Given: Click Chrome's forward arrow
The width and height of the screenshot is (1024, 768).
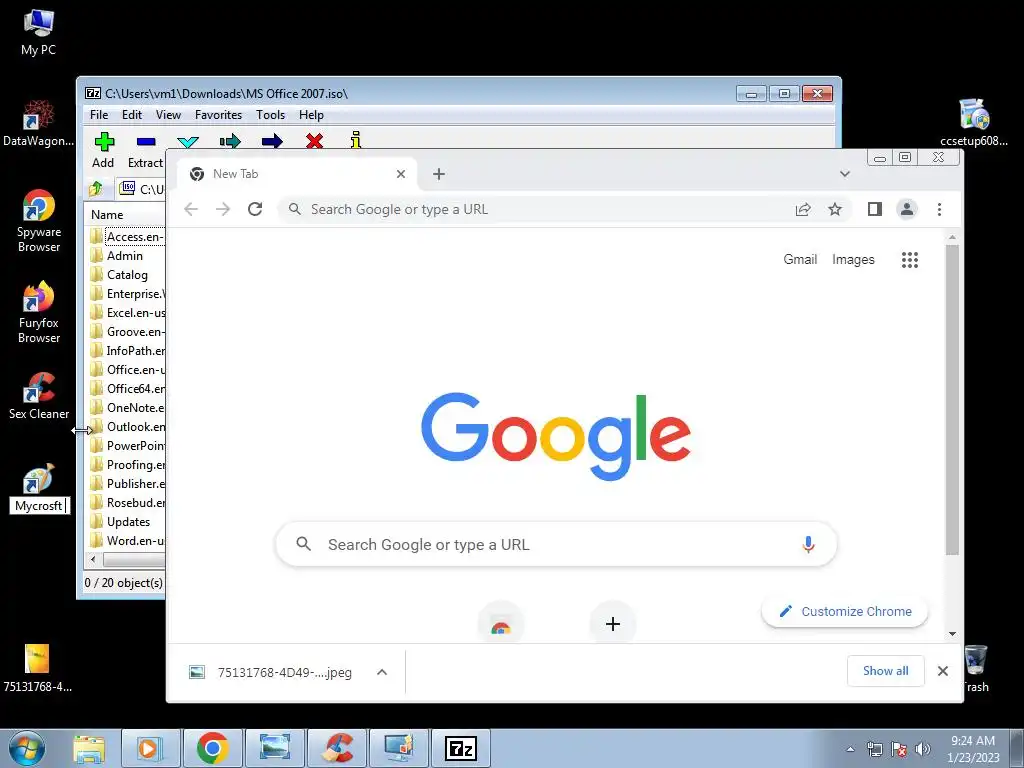Looking at the screenshot, I should tap(223, 209).
